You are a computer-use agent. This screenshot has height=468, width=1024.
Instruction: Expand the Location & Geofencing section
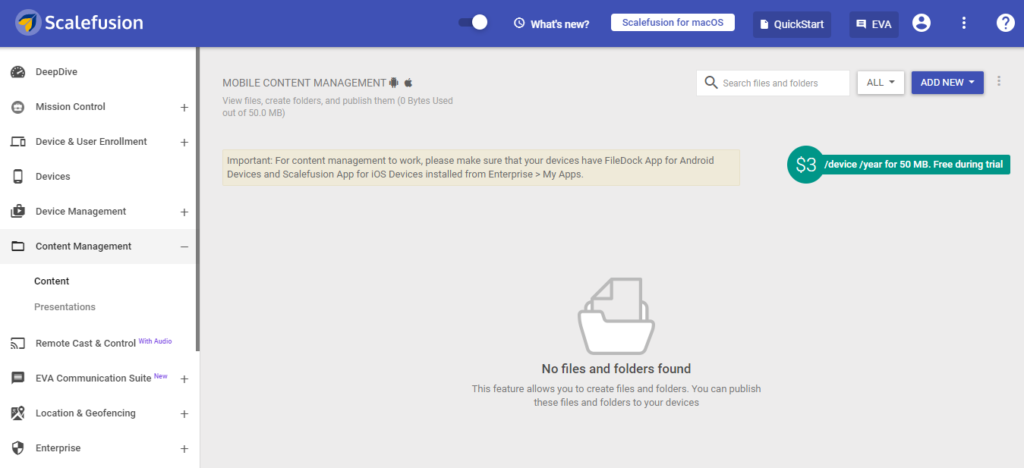(184, 414)
